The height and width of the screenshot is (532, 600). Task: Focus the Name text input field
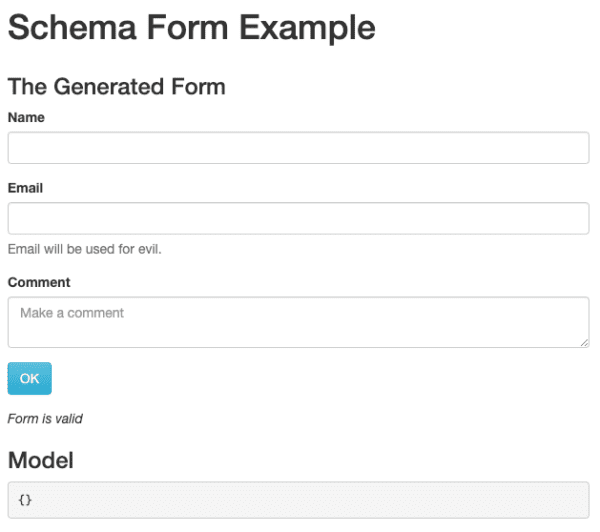click(x=298, y=148)
